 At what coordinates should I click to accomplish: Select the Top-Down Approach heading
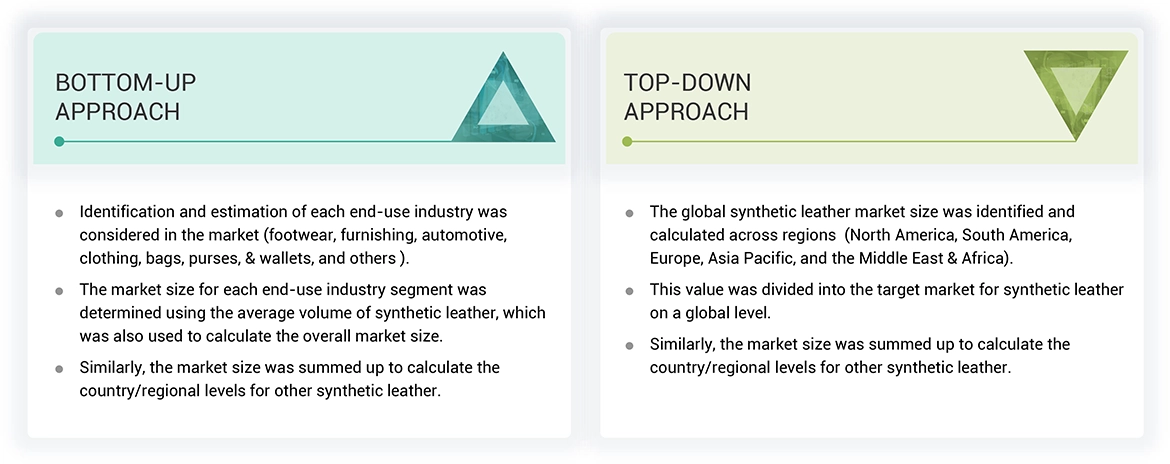pos(687,97)
